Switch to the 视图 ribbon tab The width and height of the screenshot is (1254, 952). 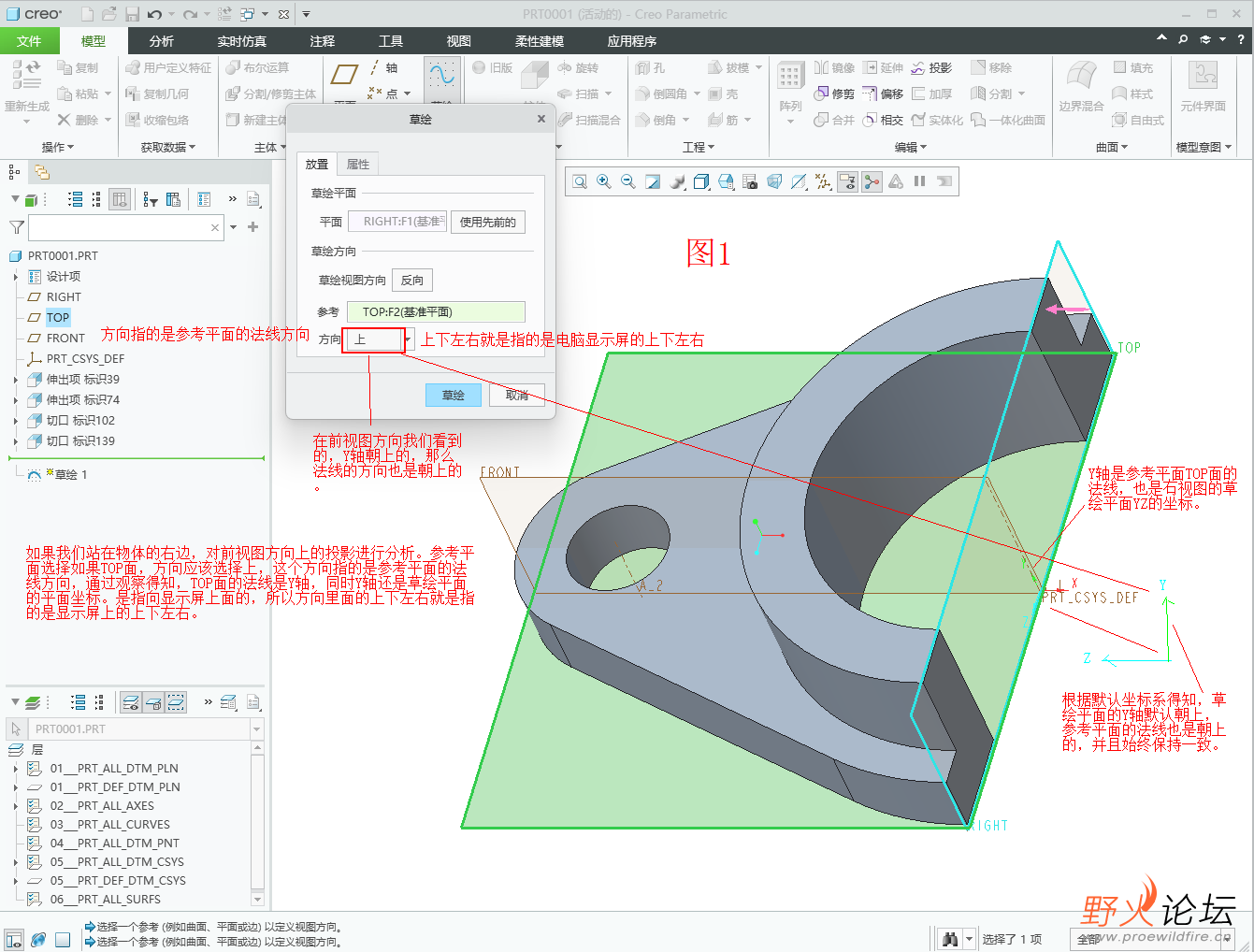tap(459, 41)
